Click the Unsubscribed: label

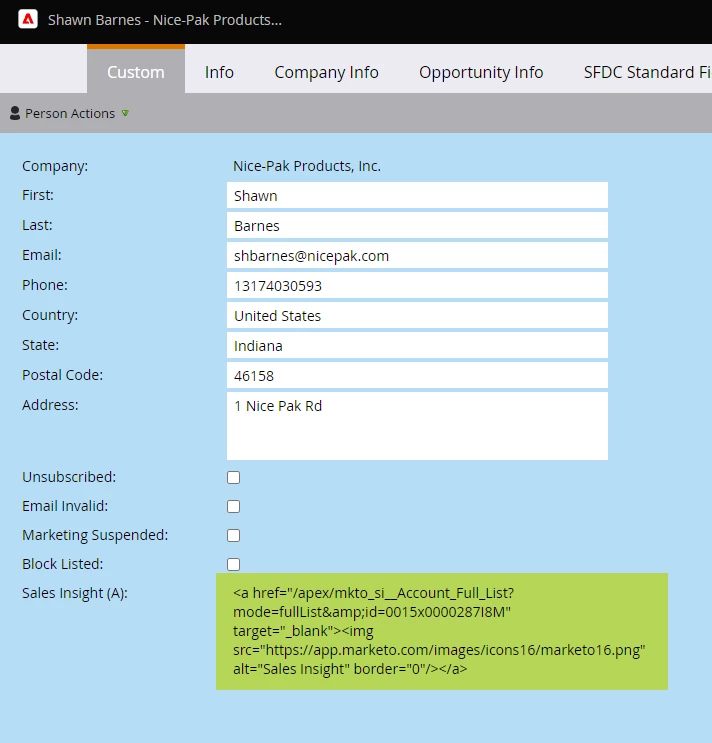pyautogui.click(x=69, y=477)
